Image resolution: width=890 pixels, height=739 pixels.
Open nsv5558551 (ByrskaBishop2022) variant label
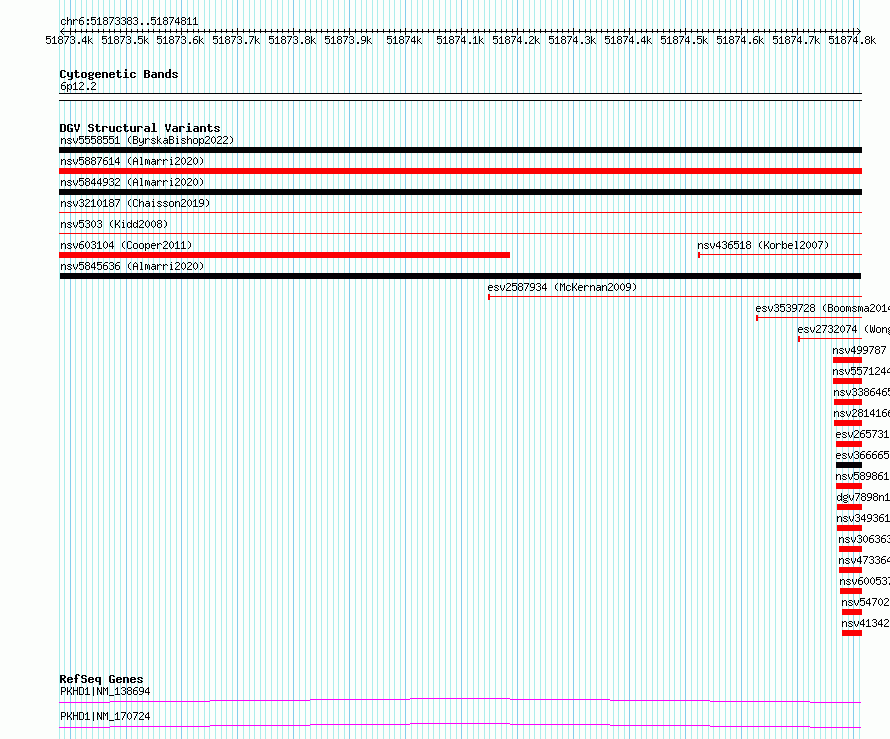click(x=147, y=140)
